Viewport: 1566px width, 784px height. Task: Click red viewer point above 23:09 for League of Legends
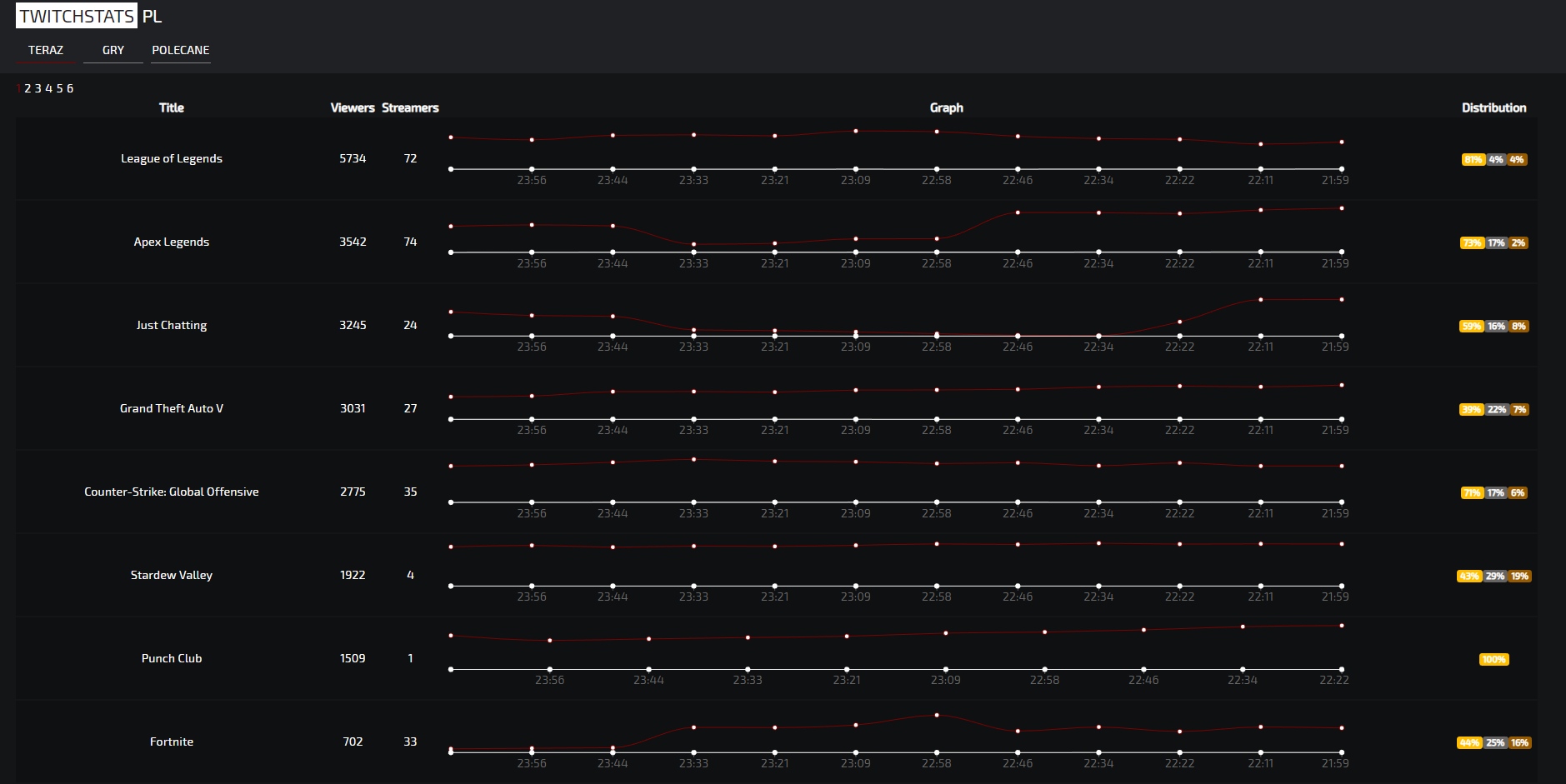click(x=856, y=131)
